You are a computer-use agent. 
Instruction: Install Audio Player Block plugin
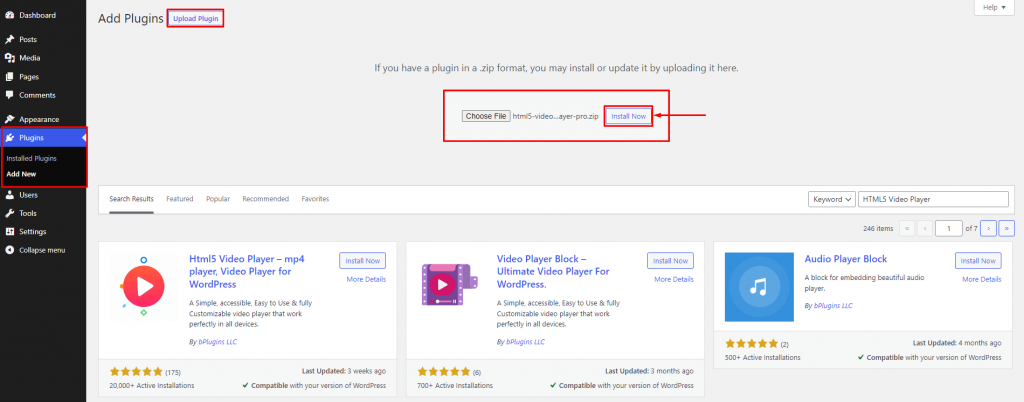click(x=978, y=260)
